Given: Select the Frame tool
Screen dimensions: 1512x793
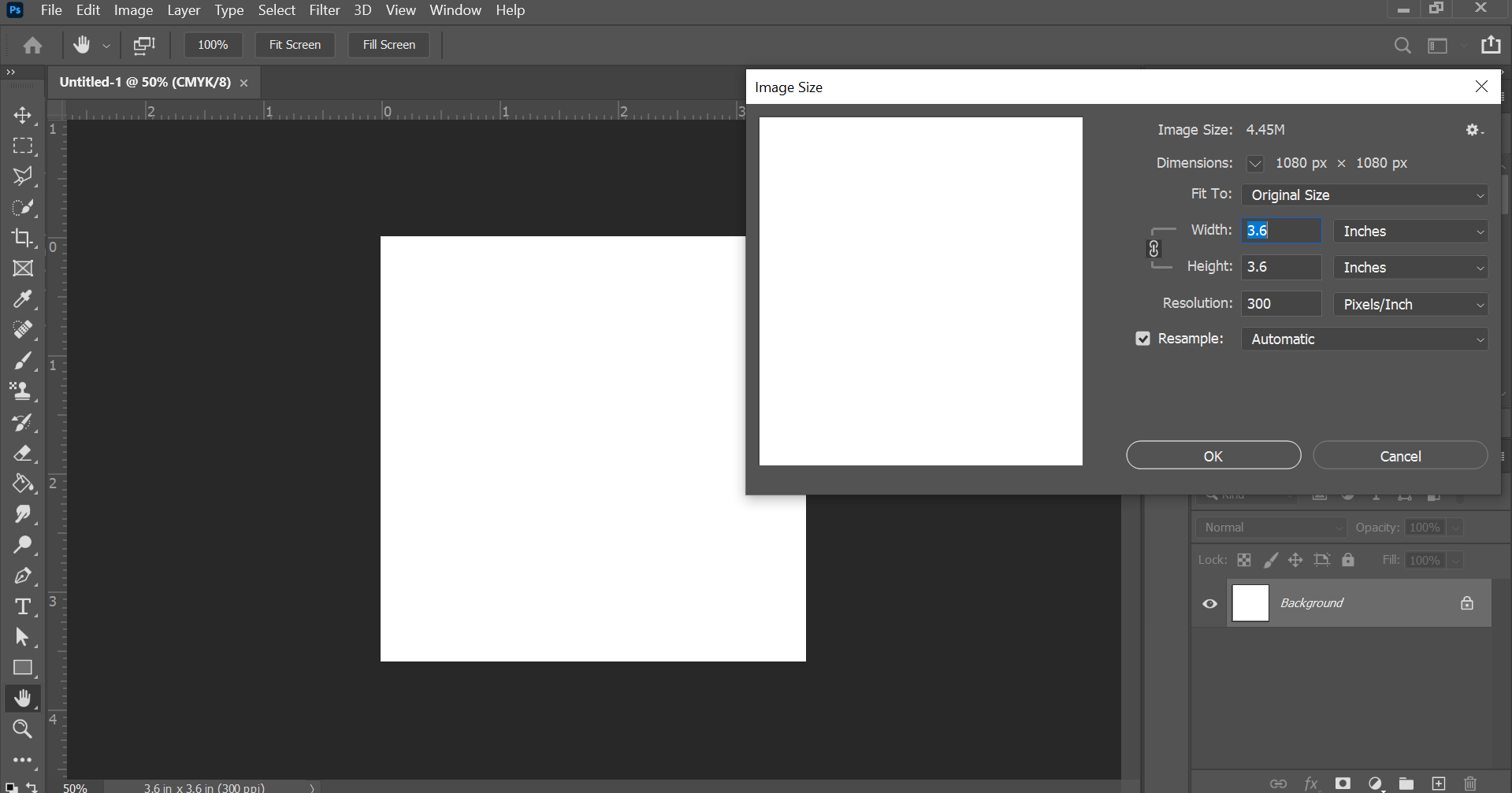Looking at the screenshot, I should click(x=22, y=269).
